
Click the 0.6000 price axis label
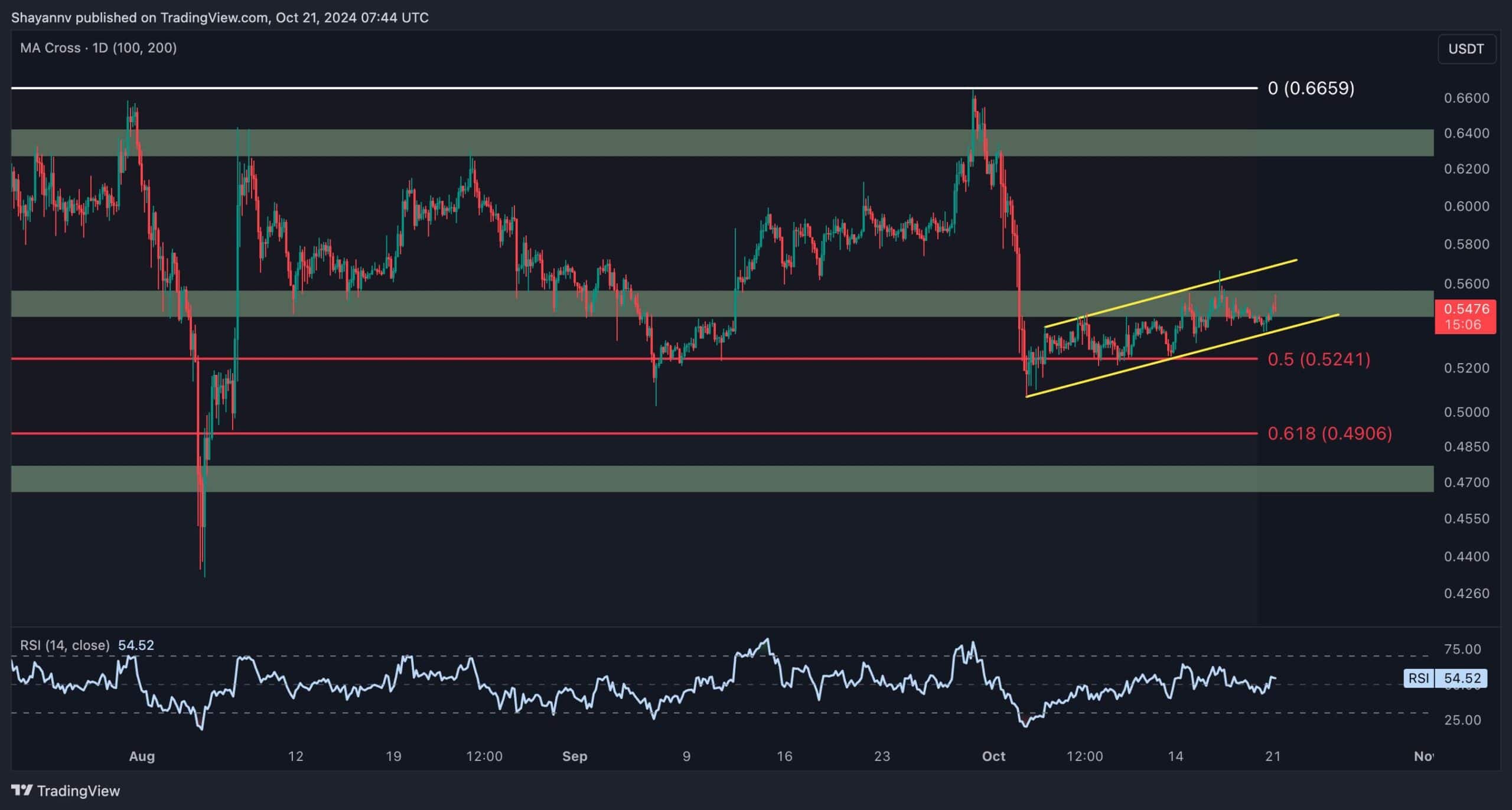(1467, 207)
